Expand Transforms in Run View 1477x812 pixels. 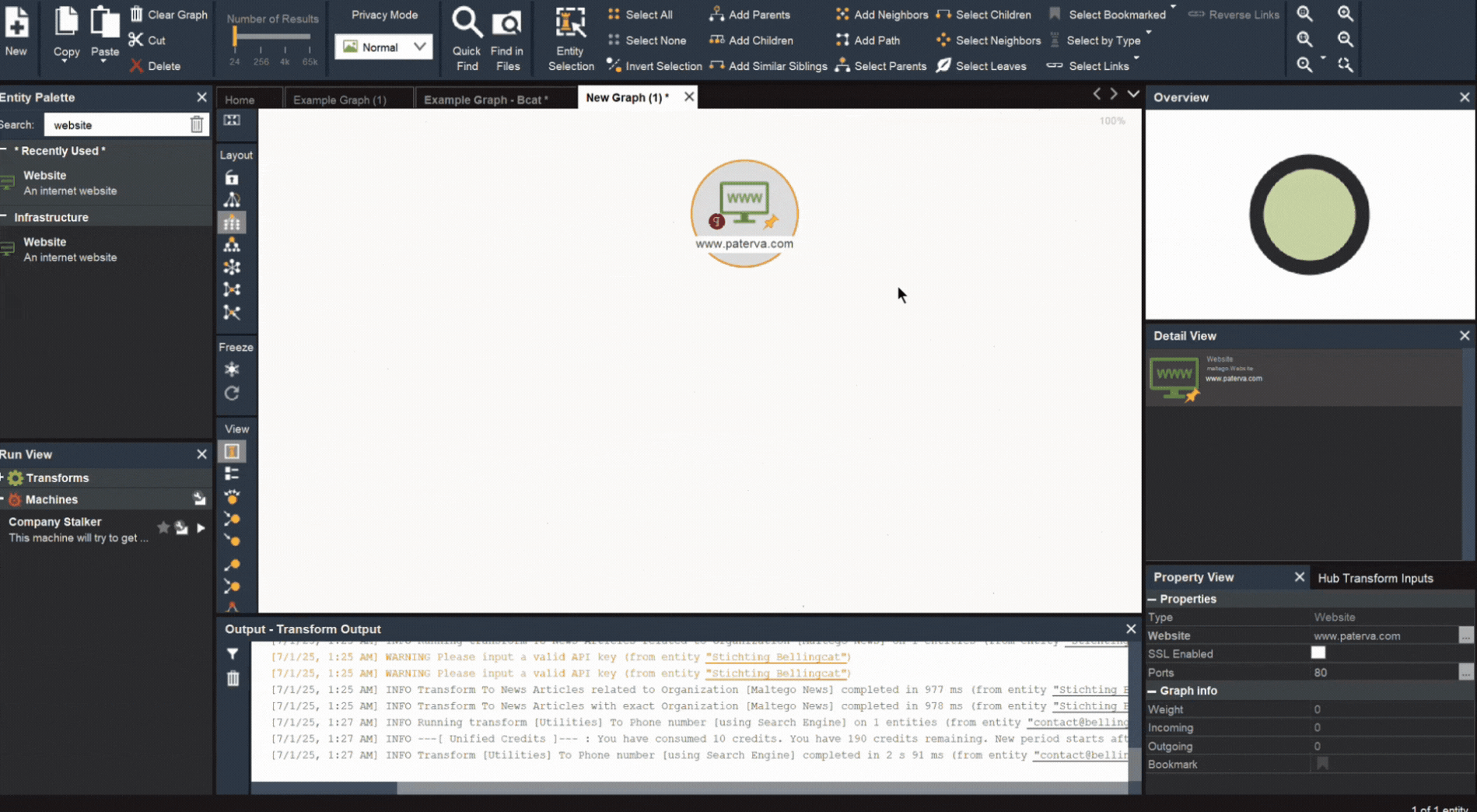click(x=2, y=478)
